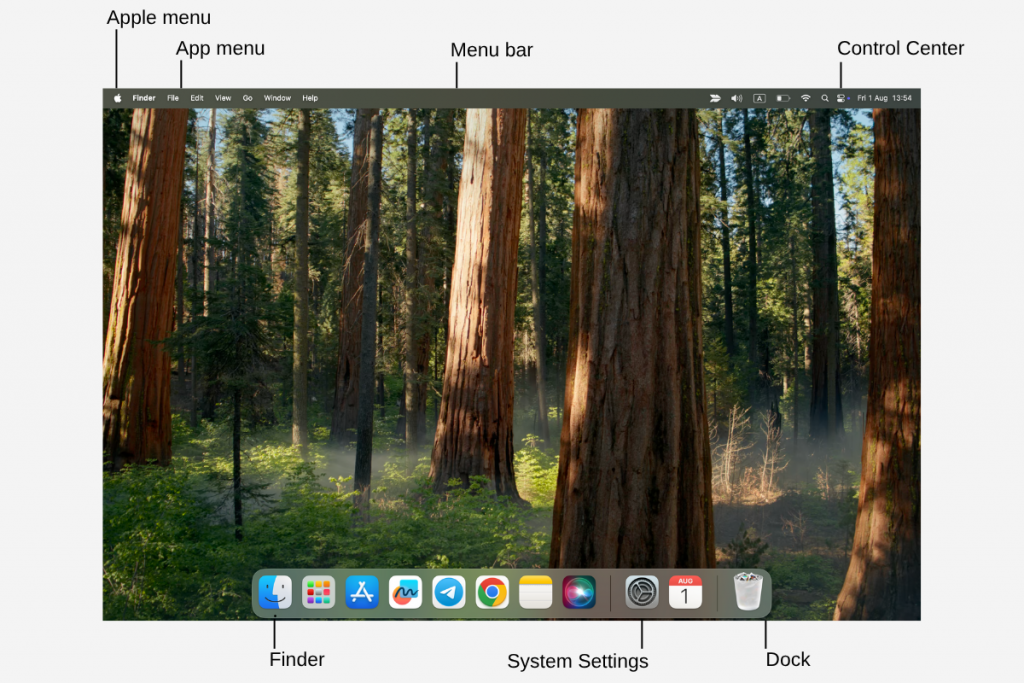This screenshot has height=683, width=1024.
Task: Click the Spotlight search magnifier
Action: click(824, 98)
